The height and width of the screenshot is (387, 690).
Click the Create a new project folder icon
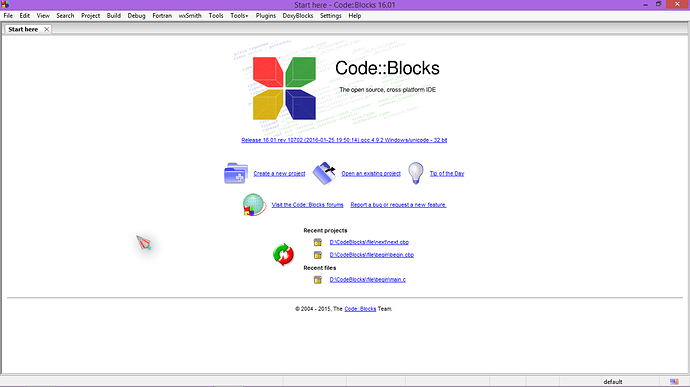pos(236,173)
